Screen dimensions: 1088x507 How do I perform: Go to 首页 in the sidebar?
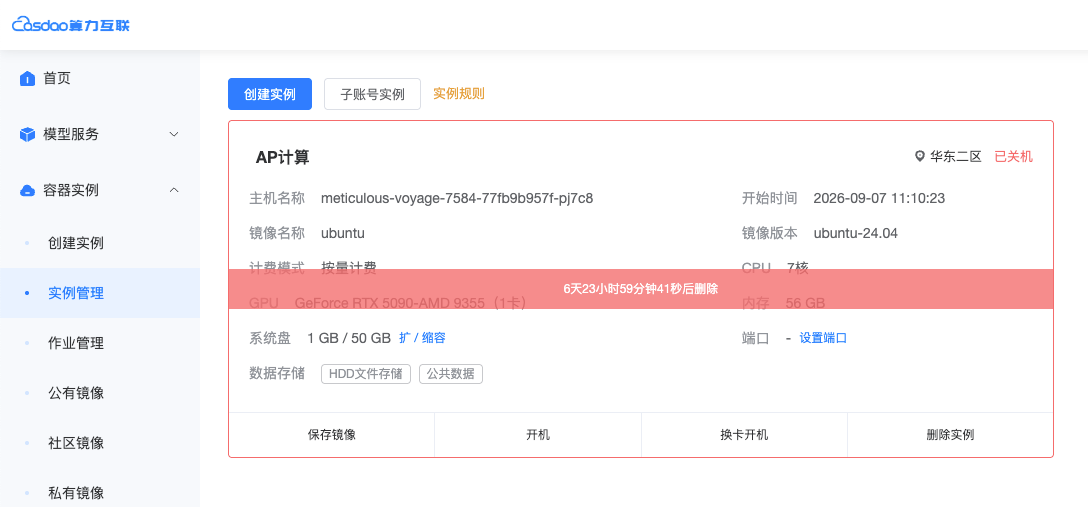click(x=57, y=78)
